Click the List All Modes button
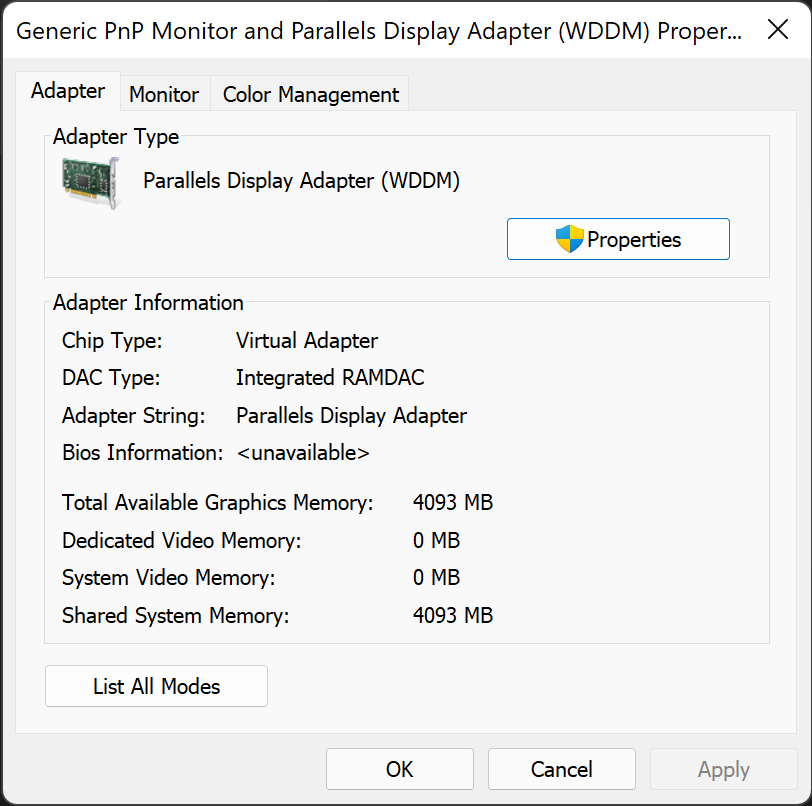This screenshot has width=812, height=806. 156,686
